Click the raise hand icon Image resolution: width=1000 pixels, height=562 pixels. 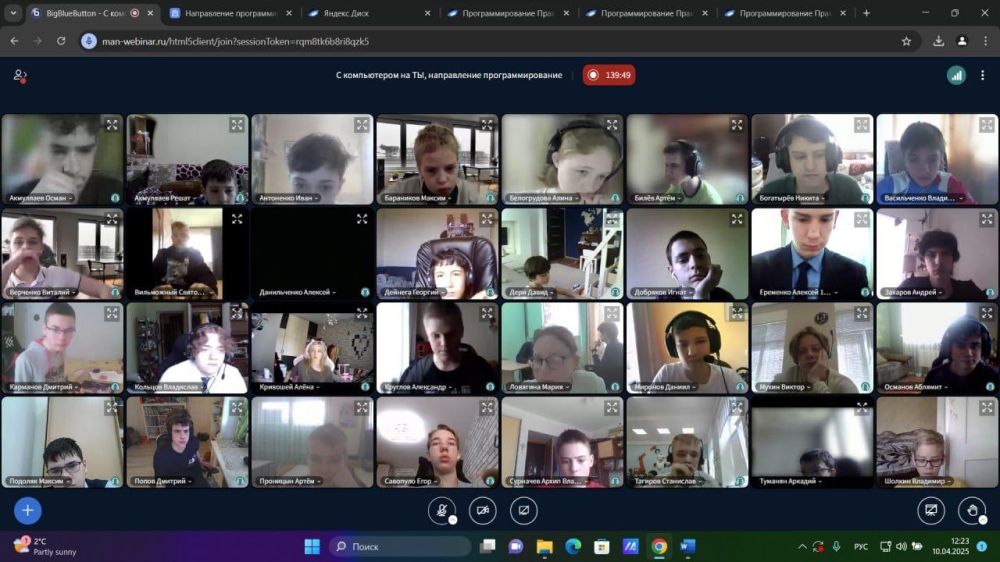(x=971, y=510)
